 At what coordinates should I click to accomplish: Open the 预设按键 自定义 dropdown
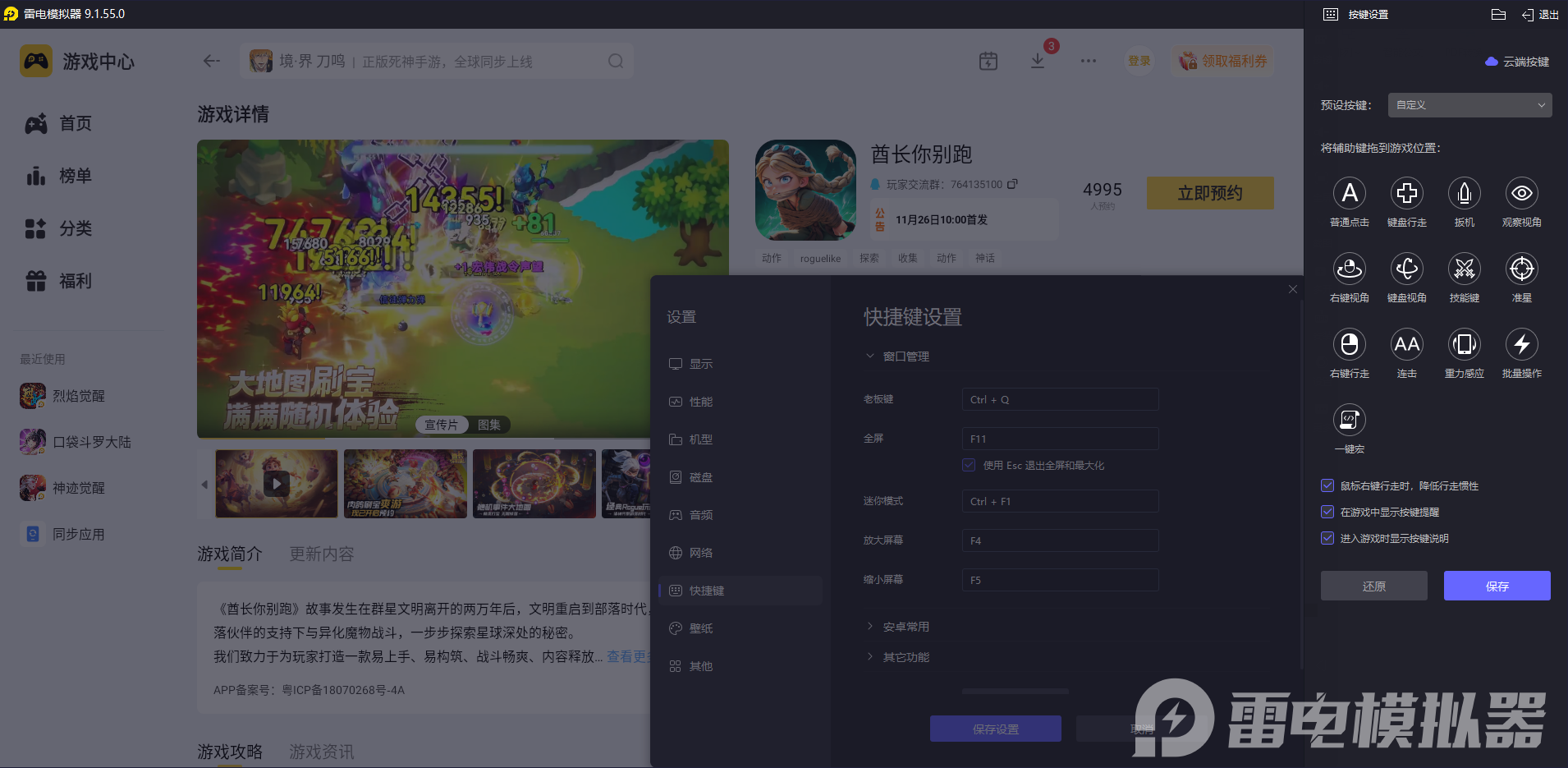click(x=1468, y=105)
